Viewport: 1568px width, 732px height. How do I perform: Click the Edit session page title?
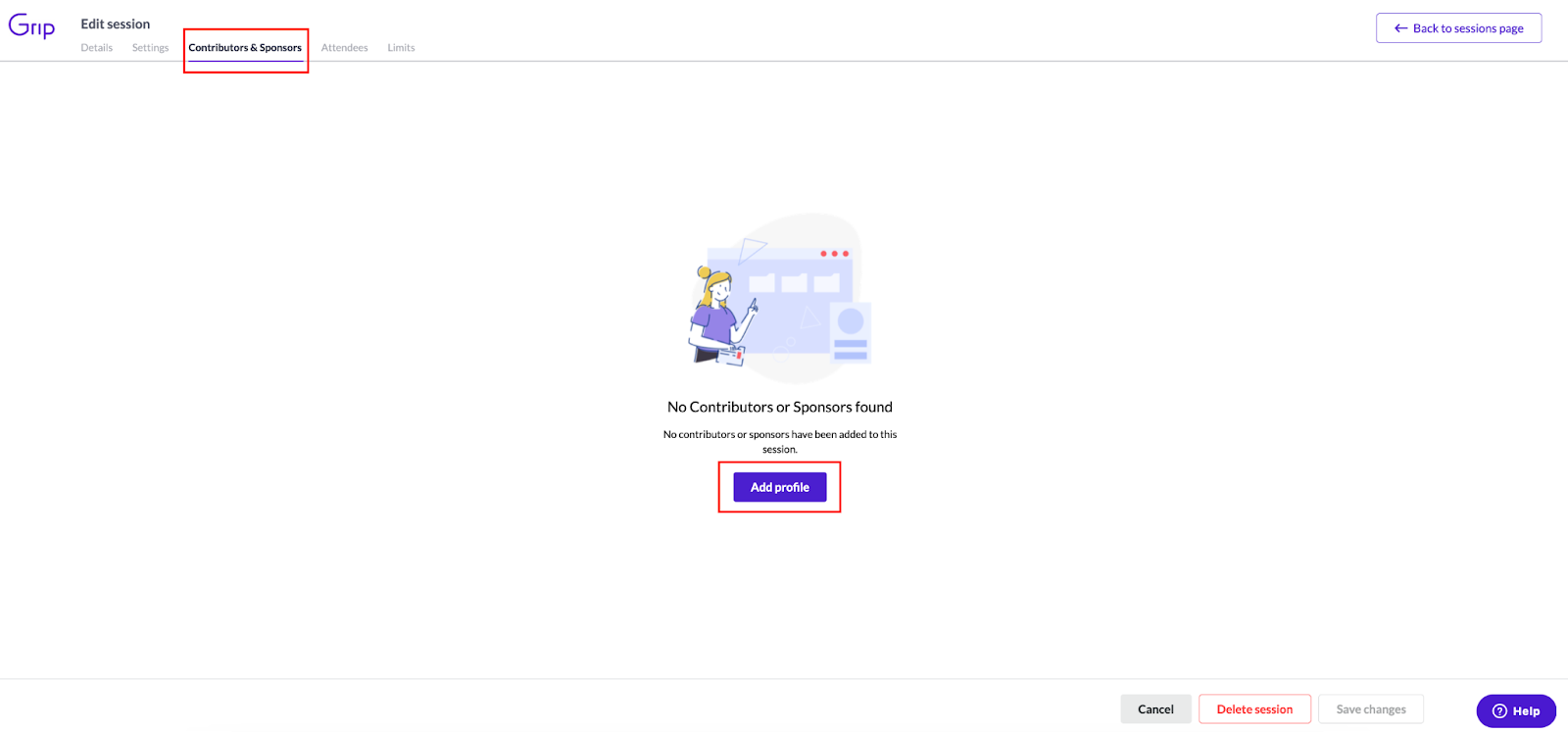pyautogui.click(x=116, y=24)
